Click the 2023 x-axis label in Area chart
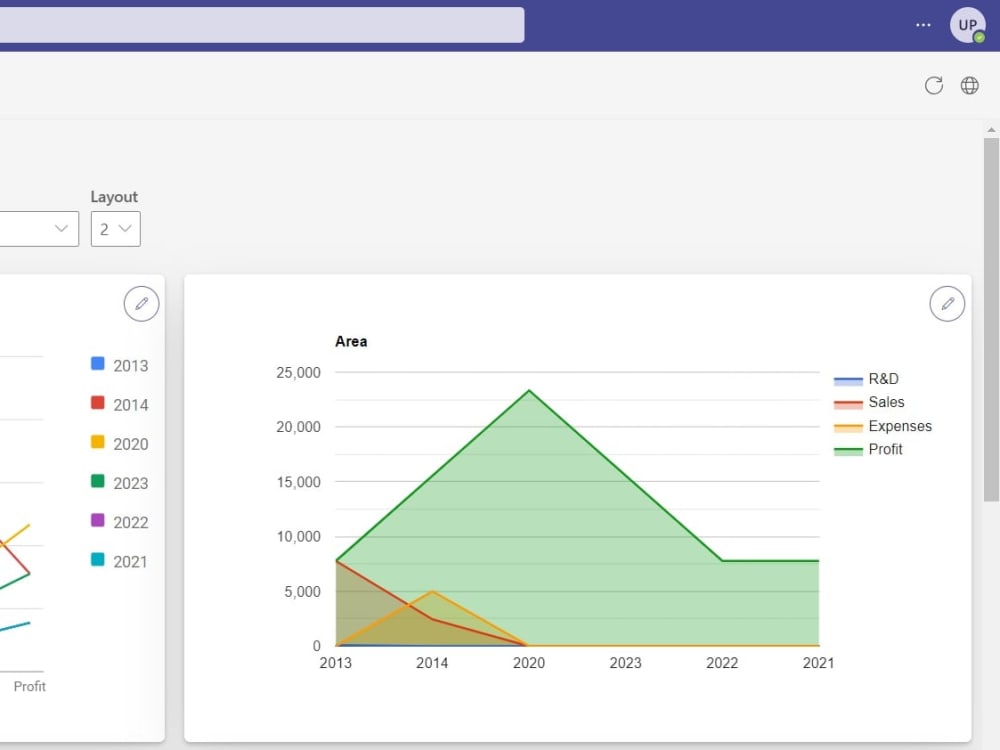This screenshot has height=750, width=1000. pyautogui.click(x=625, y=663)
